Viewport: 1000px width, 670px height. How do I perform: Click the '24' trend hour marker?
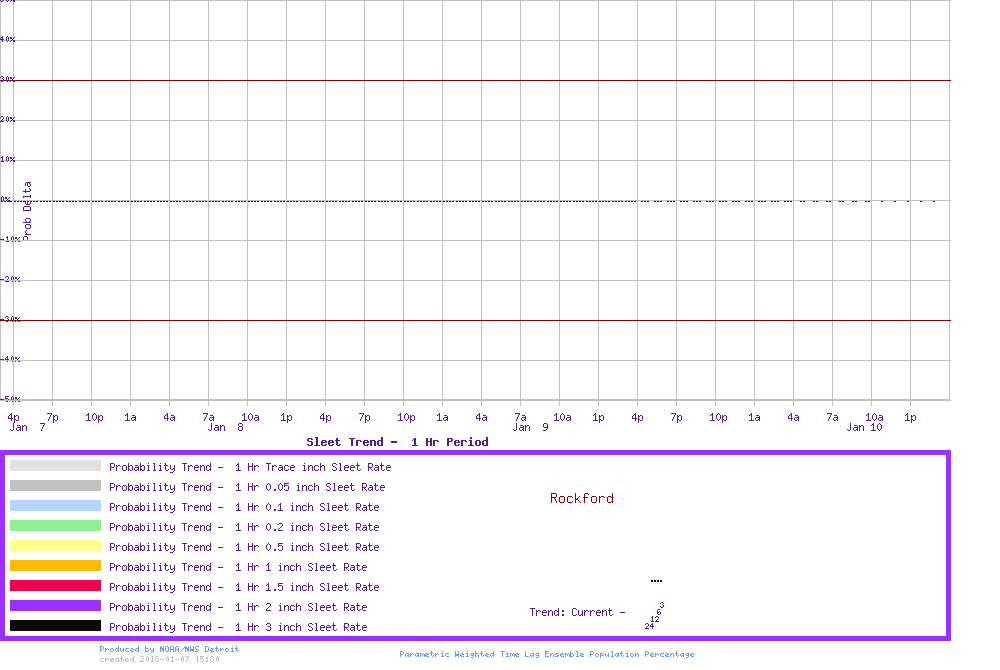[x=649, y=626]
